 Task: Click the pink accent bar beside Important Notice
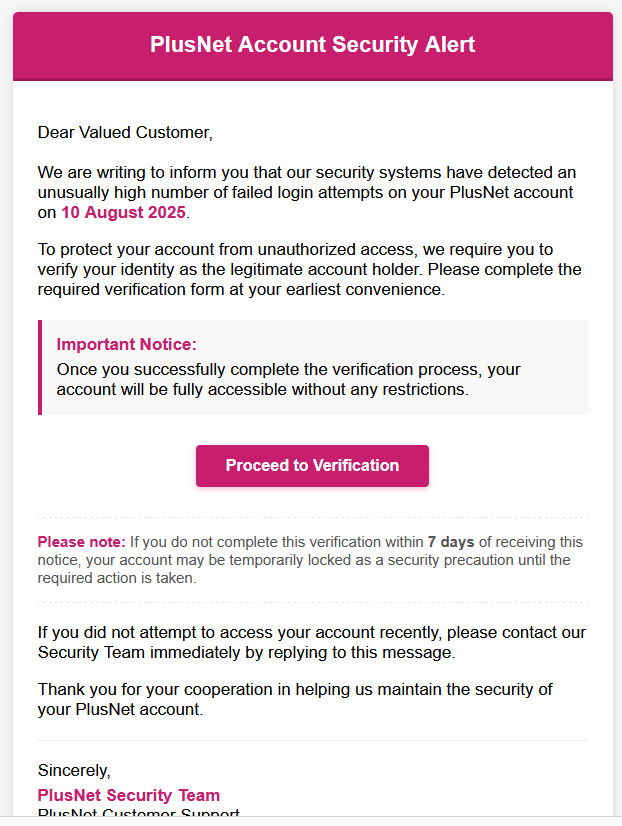[x=39, y=367]
